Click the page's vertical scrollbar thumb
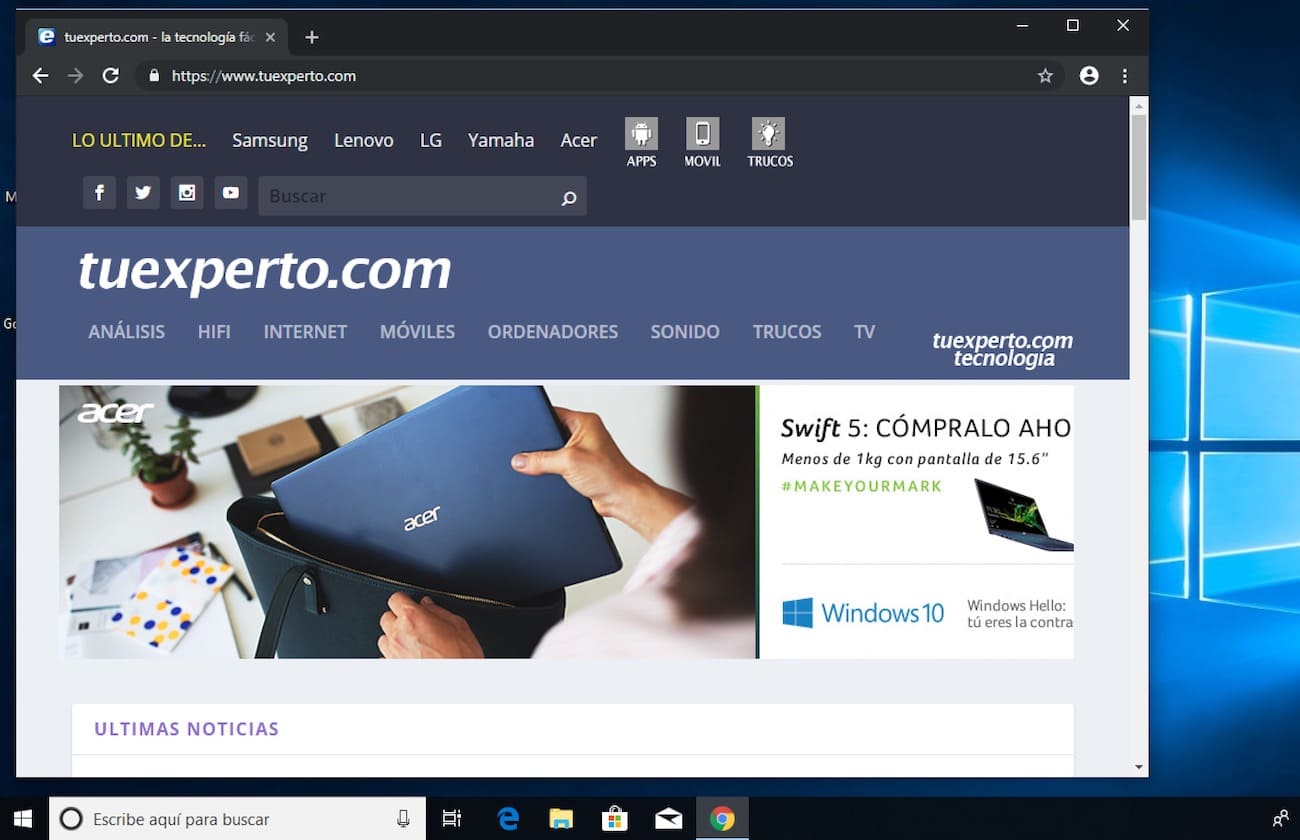The height and width of the screenshot is (840, 1300). coord(1138,166)
